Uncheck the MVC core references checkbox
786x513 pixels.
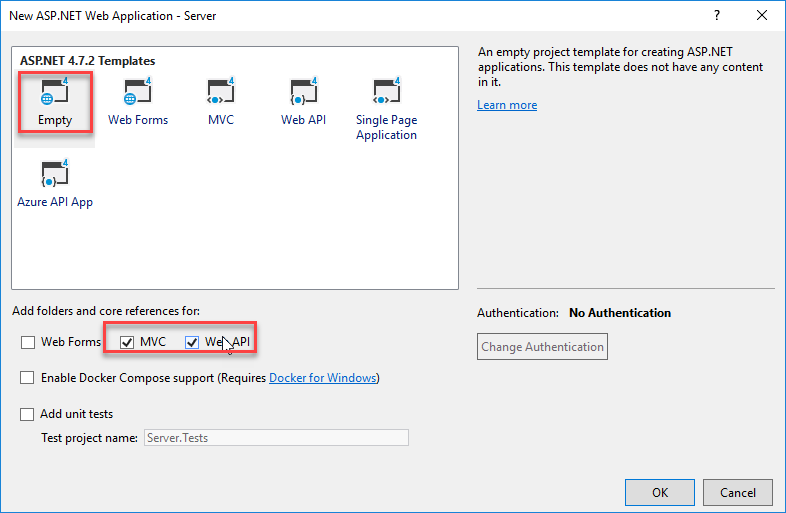click(127, 342)
